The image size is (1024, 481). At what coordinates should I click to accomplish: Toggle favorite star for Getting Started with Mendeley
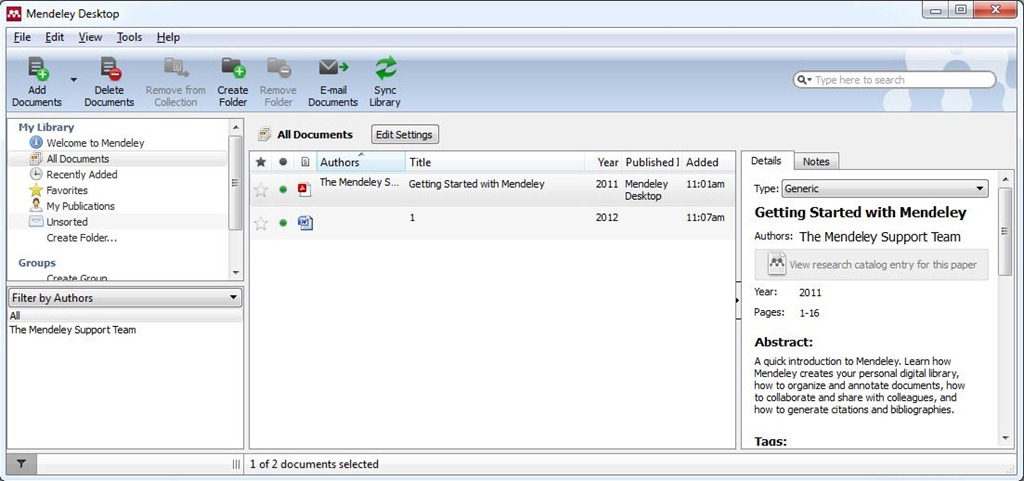[261, 189]
